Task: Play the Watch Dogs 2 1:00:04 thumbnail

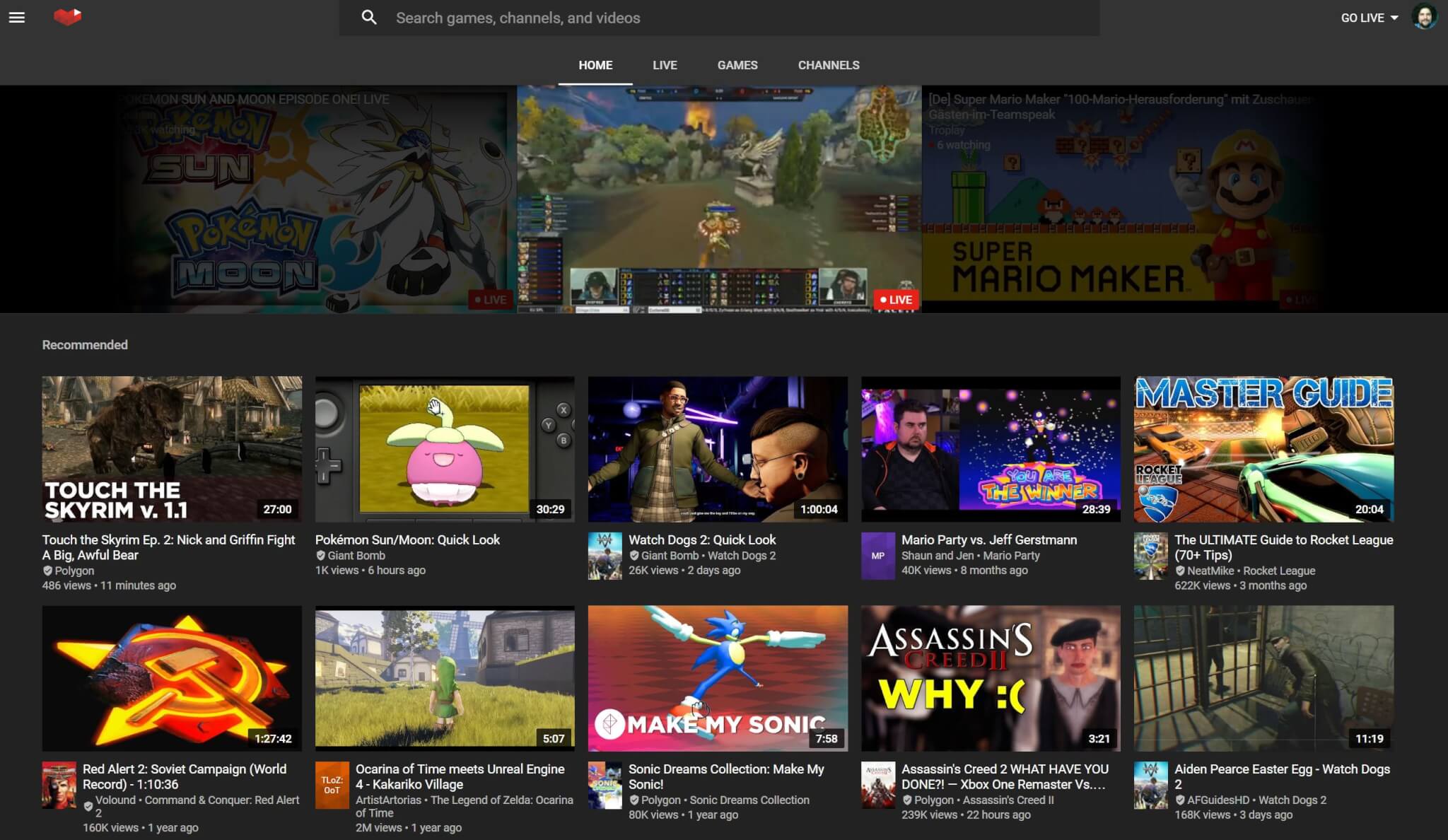Action: [718, 449]
